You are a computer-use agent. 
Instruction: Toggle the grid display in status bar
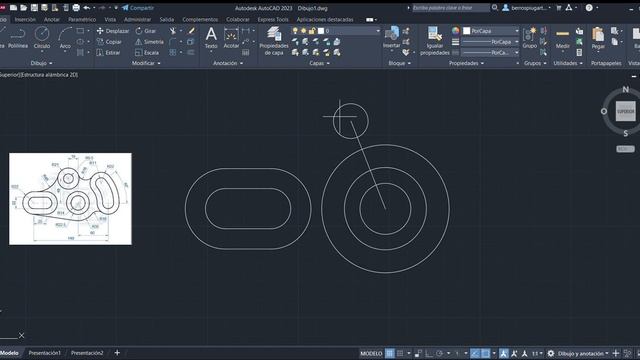point(390,353)
